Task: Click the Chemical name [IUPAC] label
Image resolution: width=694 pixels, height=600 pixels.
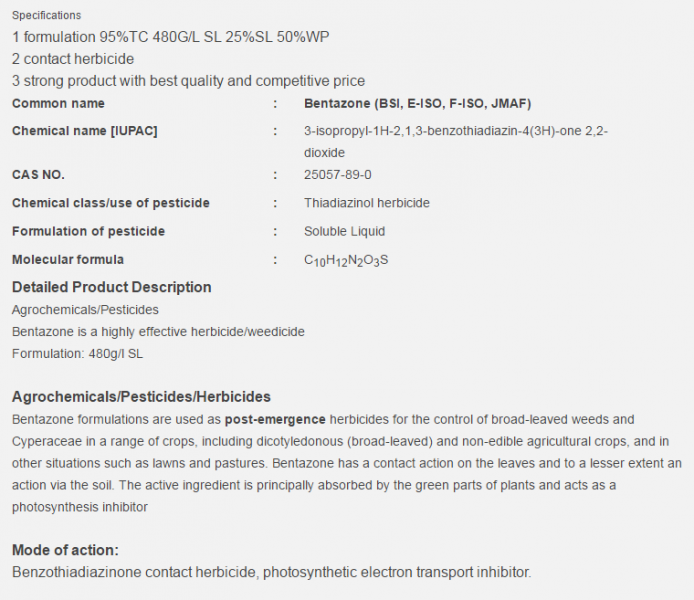Action: 85,131
